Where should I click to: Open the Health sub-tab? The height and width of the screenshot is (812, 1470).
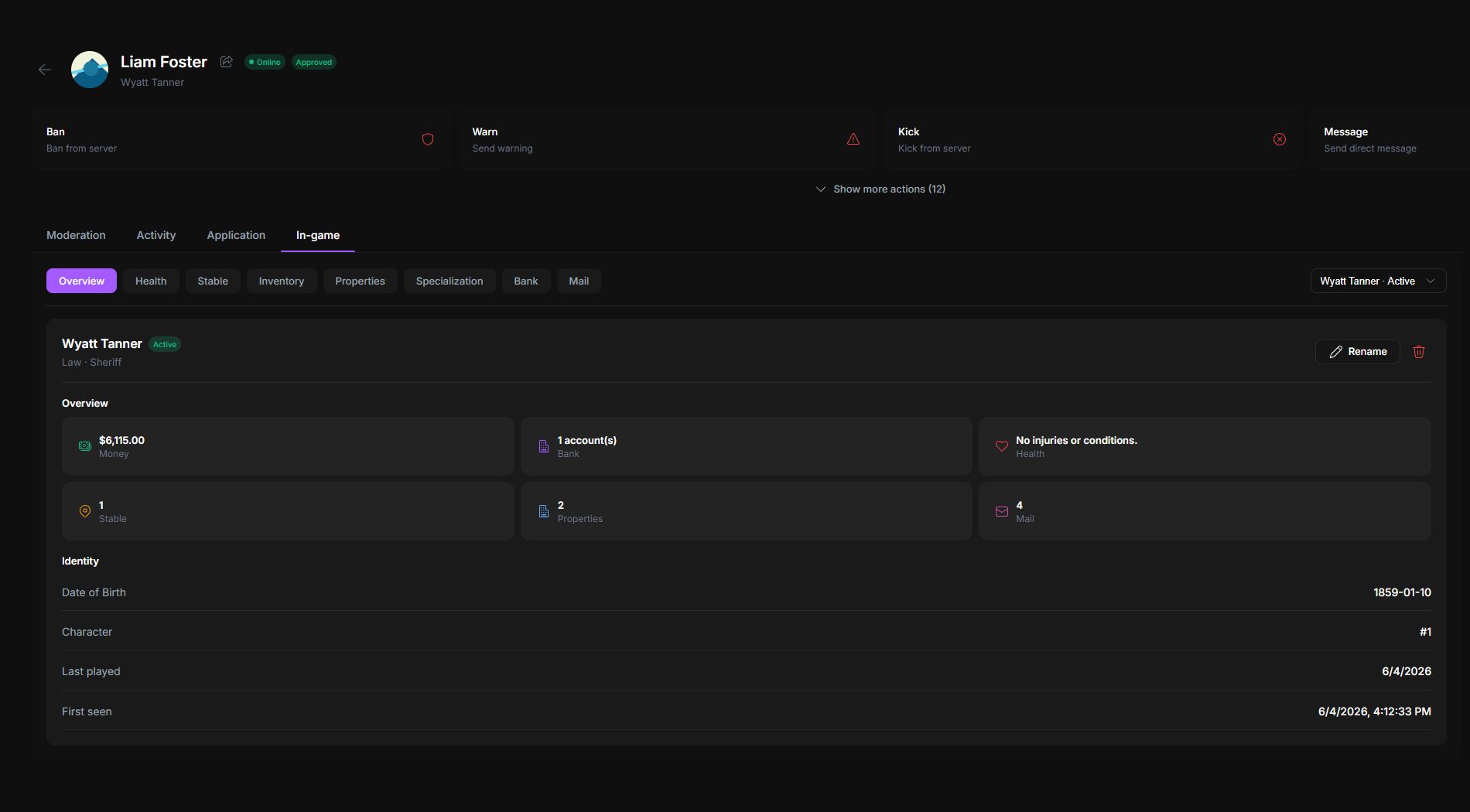[151, 281]
